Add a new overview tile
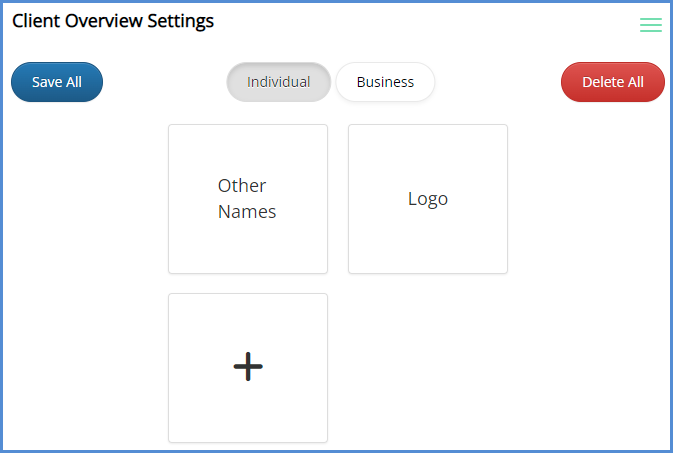Image resolution: width=673 pixels, height=453 pixels. pos(248,367)
